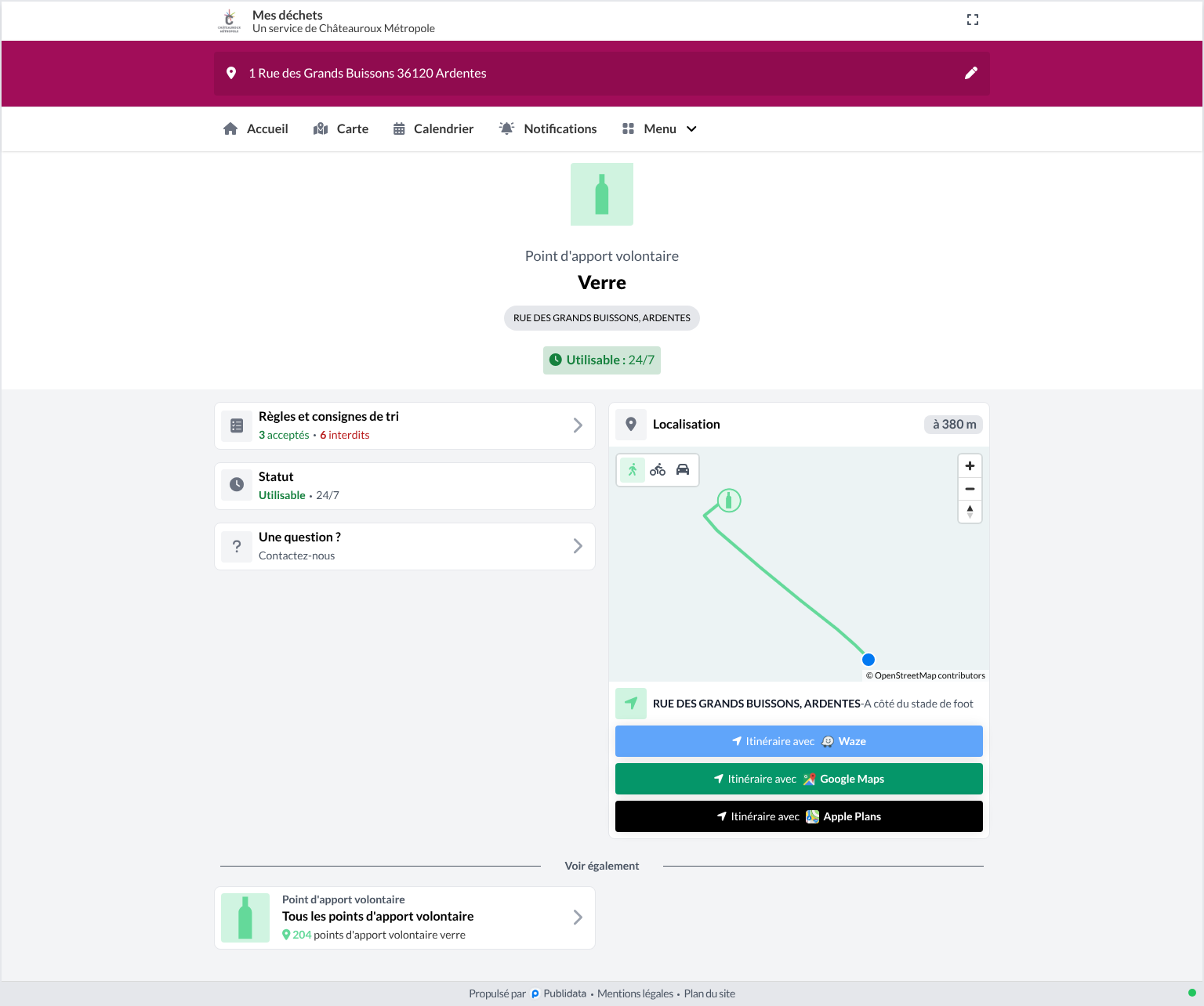Start itinerary with Google Maps

pyautogui.click(x=799, y=779)
